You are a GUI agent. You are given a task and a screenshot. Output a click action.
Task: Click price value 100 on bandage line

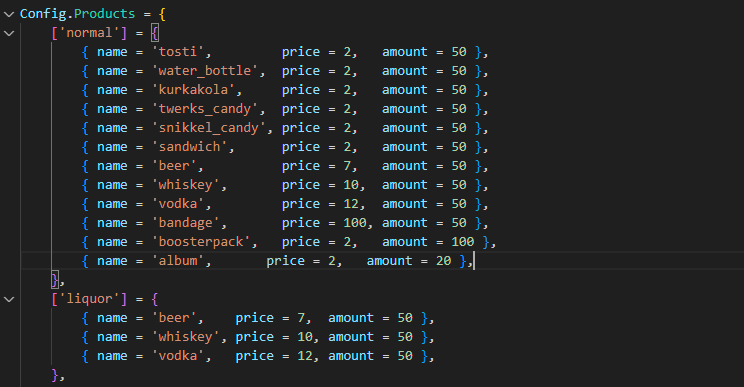(x=355, y=222)
